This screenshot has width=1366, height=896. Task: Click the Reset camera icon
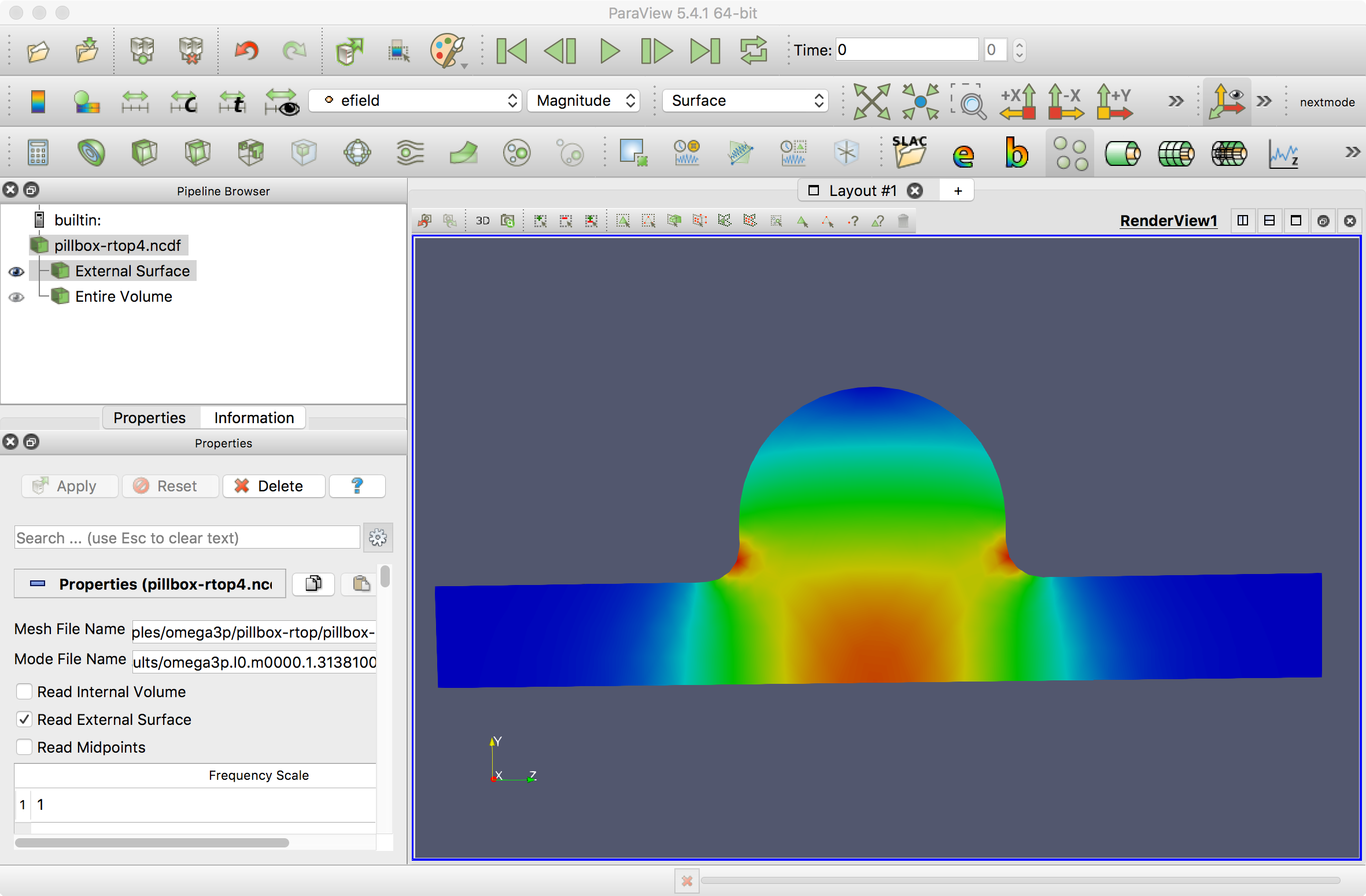(x=872, y=101)
